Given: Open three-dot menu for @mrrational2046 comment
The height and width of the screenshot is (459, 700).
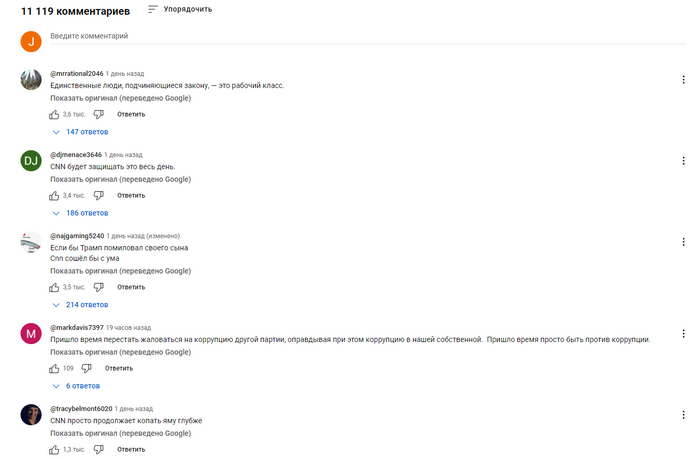Looking at the screenshot, I should (684, 79).
